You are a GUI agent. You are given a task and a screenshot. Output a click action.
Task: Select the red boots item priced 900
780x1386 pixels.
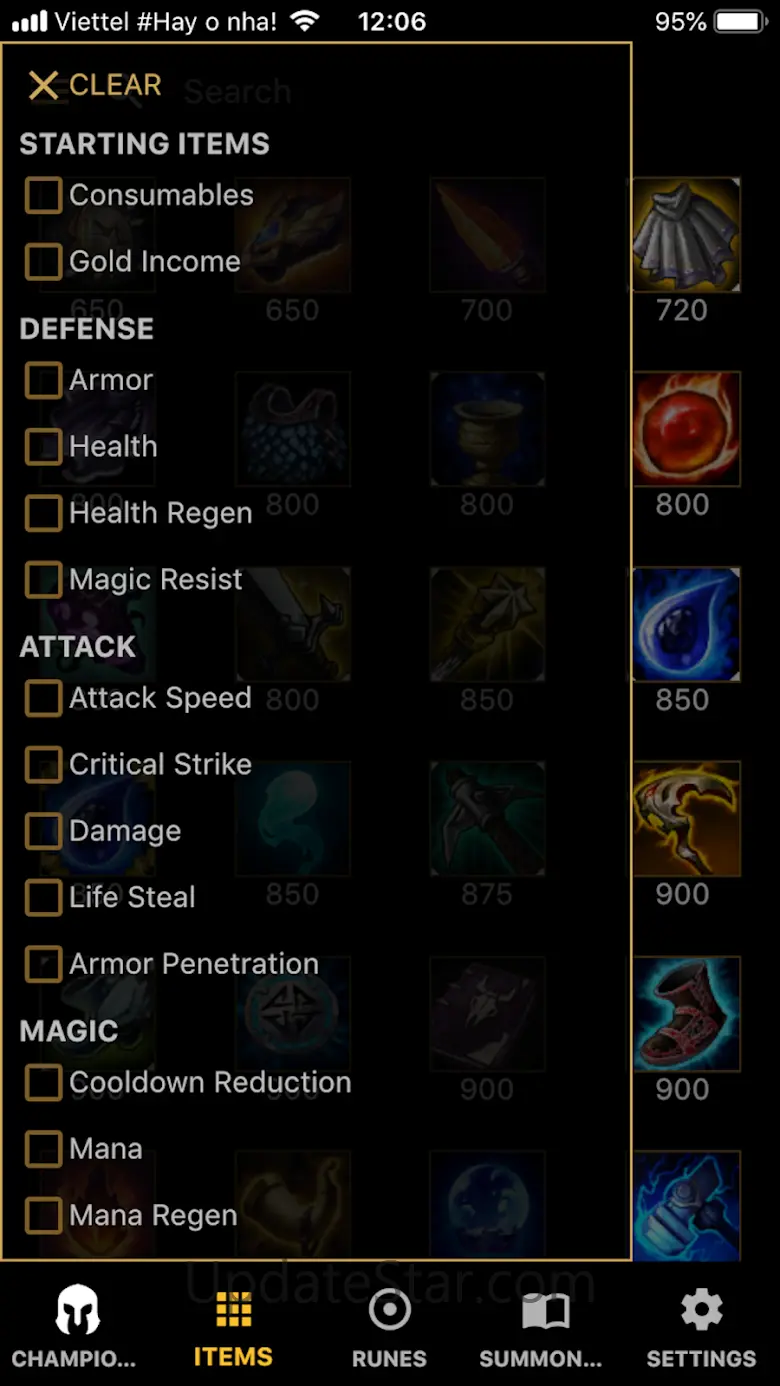[x=684, y=1014]
